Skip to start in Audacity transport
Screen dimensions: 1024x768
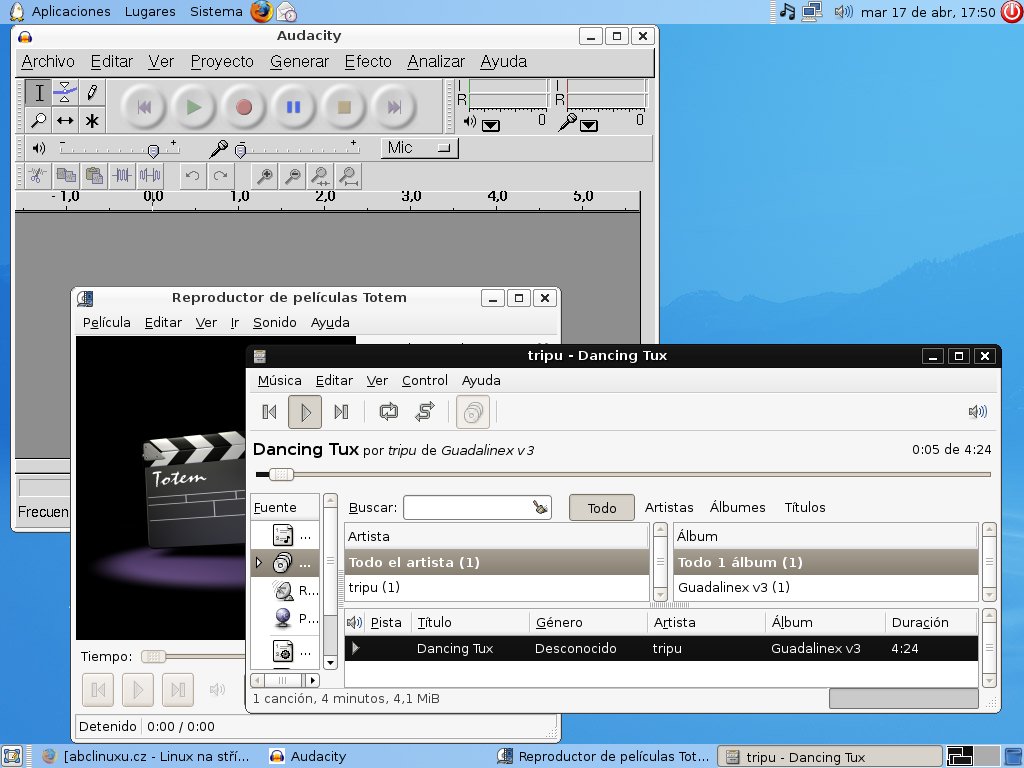point(144,107)
